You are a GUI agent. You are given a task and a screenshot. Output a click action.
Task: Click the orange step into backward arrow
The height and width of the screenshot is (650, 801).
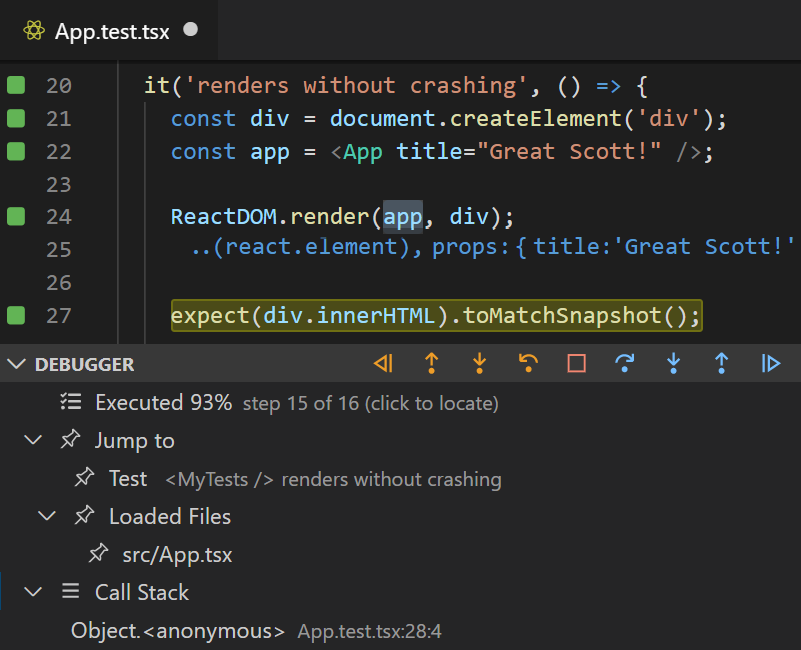(480, 363)
